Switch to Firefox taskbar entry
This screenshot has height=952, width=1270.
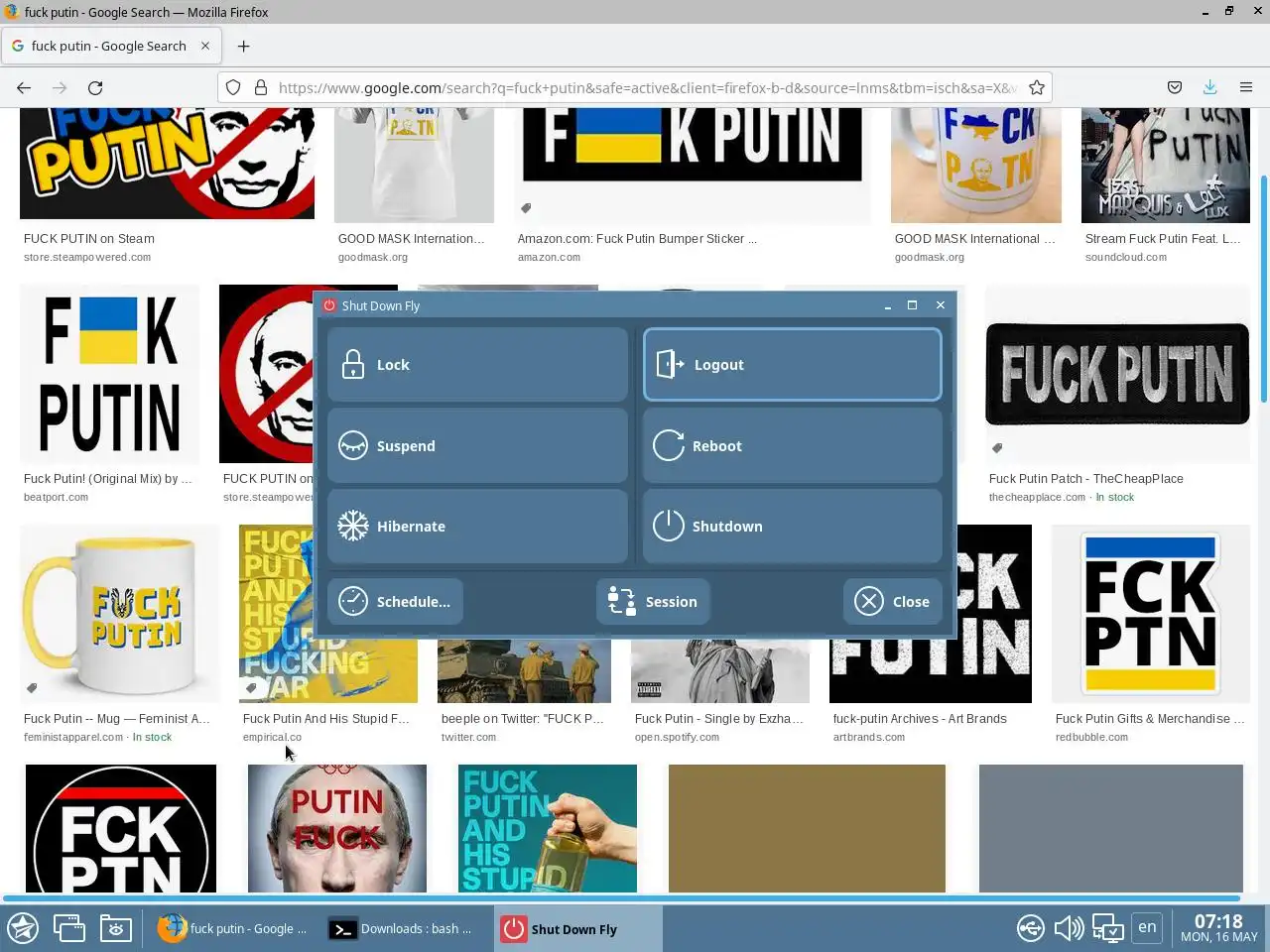(235, 928)
